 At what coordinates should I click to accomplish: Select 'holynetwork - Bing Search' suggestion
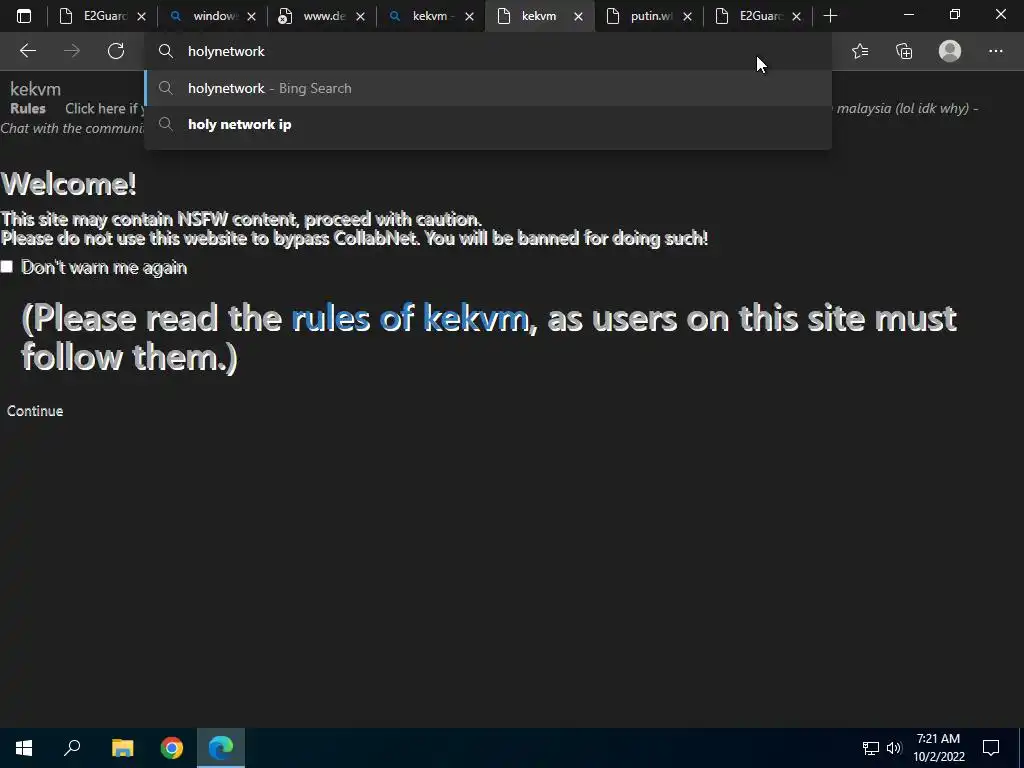[x=488, y=88]
